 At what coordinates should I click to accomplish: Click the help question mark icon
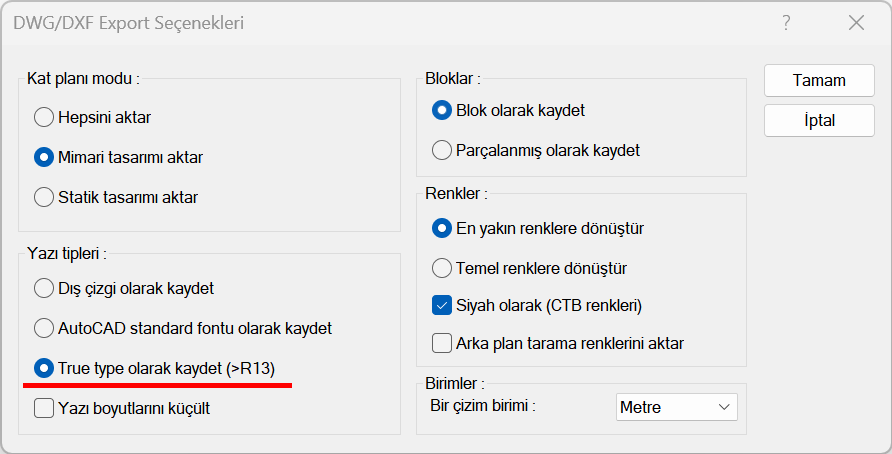[x=787, y=22]
